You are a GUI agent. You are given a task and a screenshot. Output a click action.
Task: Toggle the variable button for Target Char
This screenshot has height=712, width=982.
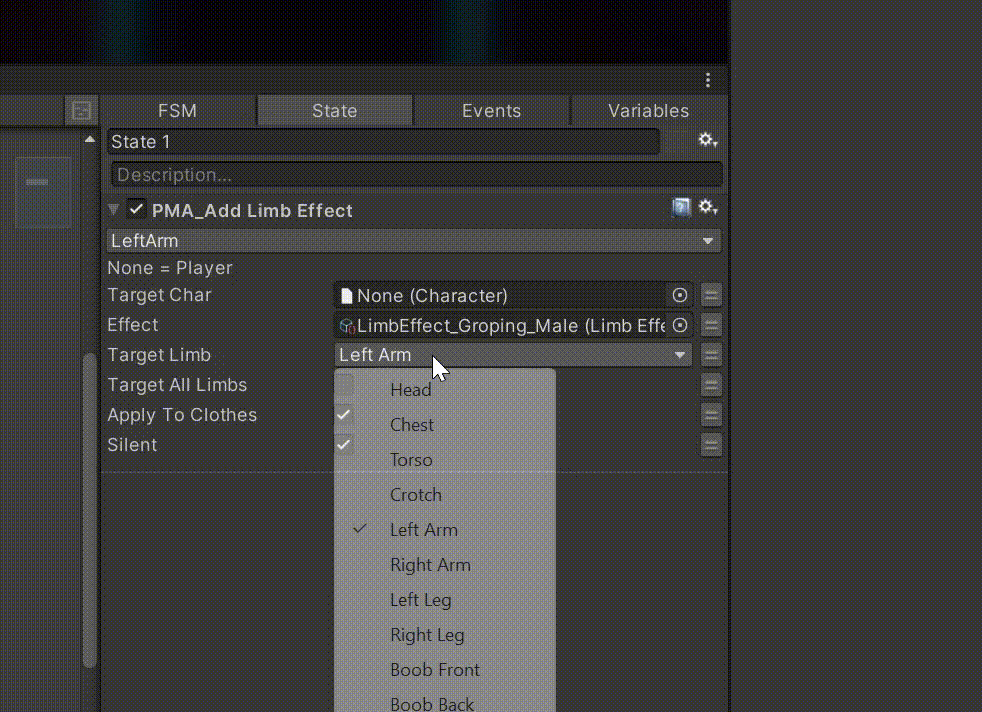(711, 296)
